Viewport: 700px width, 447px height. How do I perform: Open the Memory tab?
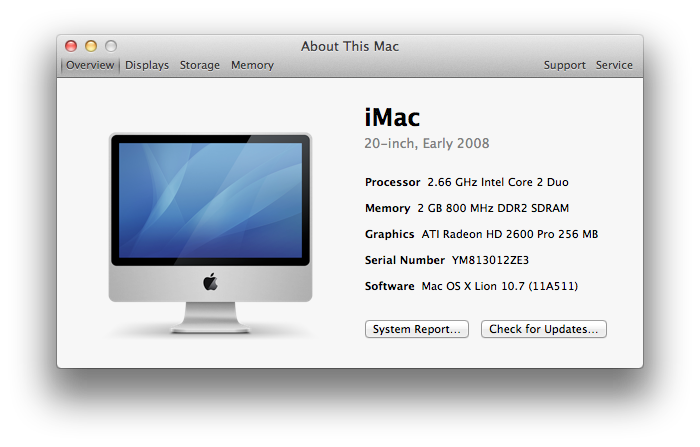[252, 65]
